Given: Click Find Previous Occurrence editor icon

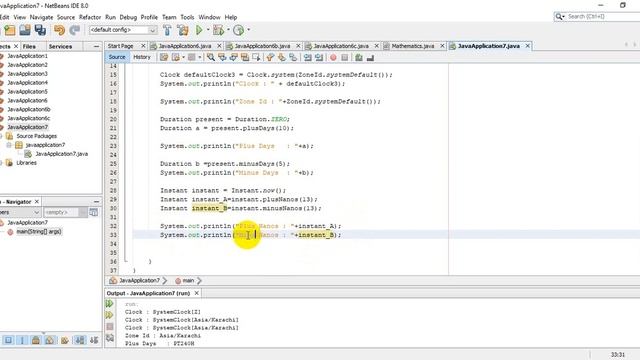Looking at the screenshot, I should click(x=222, y=58).
